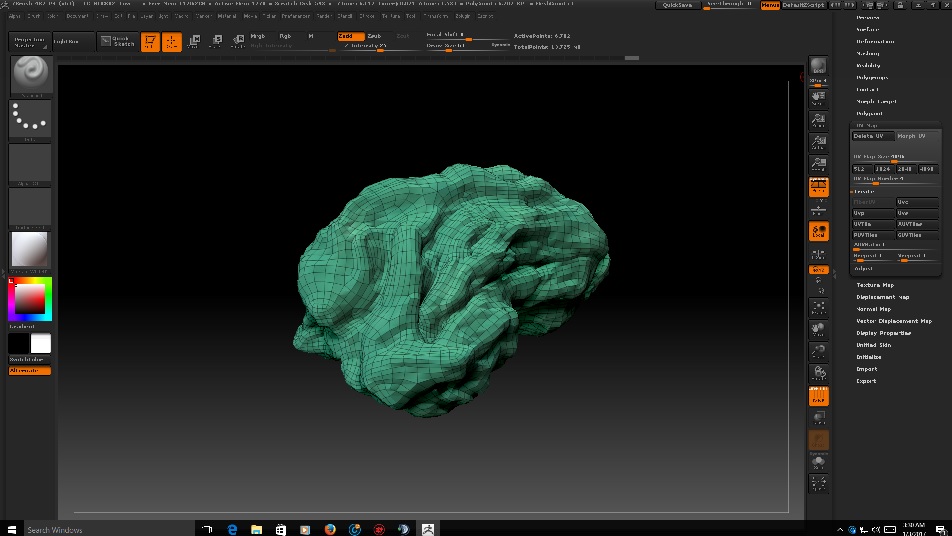Click the PUVTiles button

pos(873,235)
